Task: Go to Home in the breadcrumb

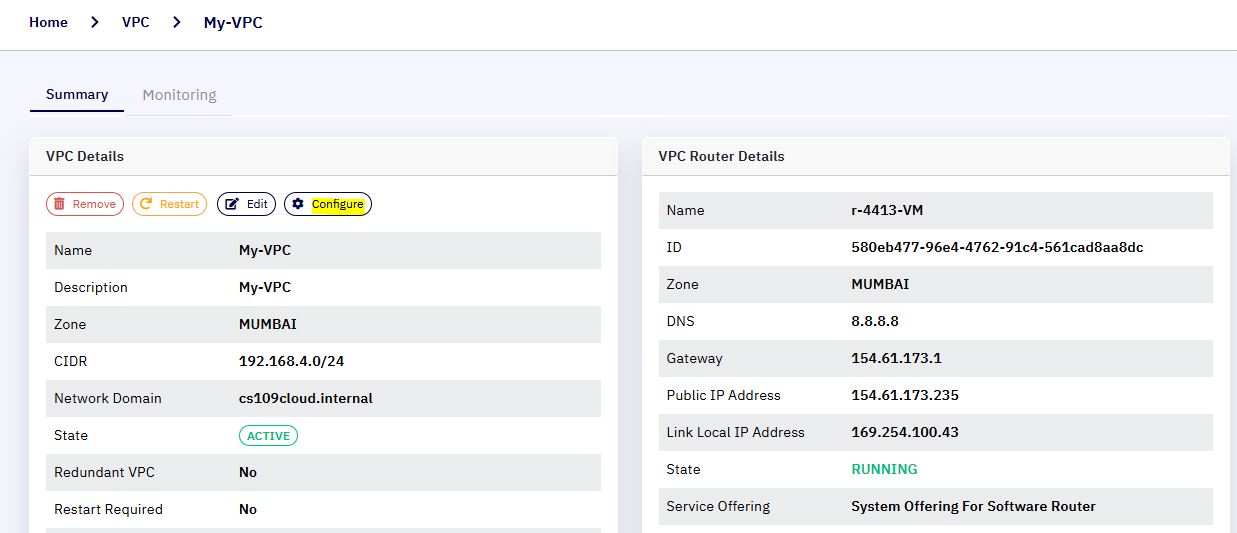Action: (x=48, y=22)
